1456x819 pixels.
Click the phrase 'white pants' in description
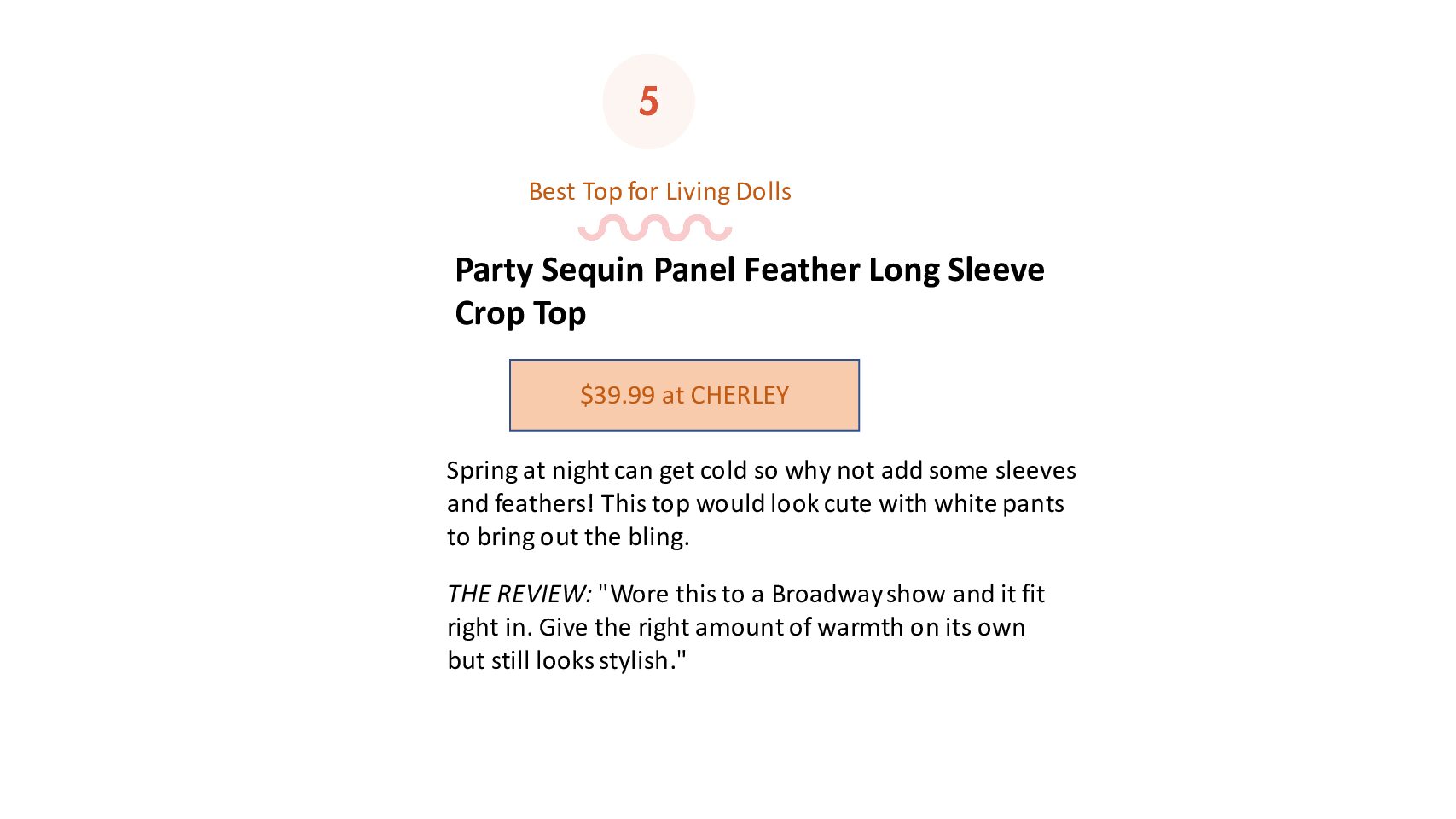(x=999, y=504)
